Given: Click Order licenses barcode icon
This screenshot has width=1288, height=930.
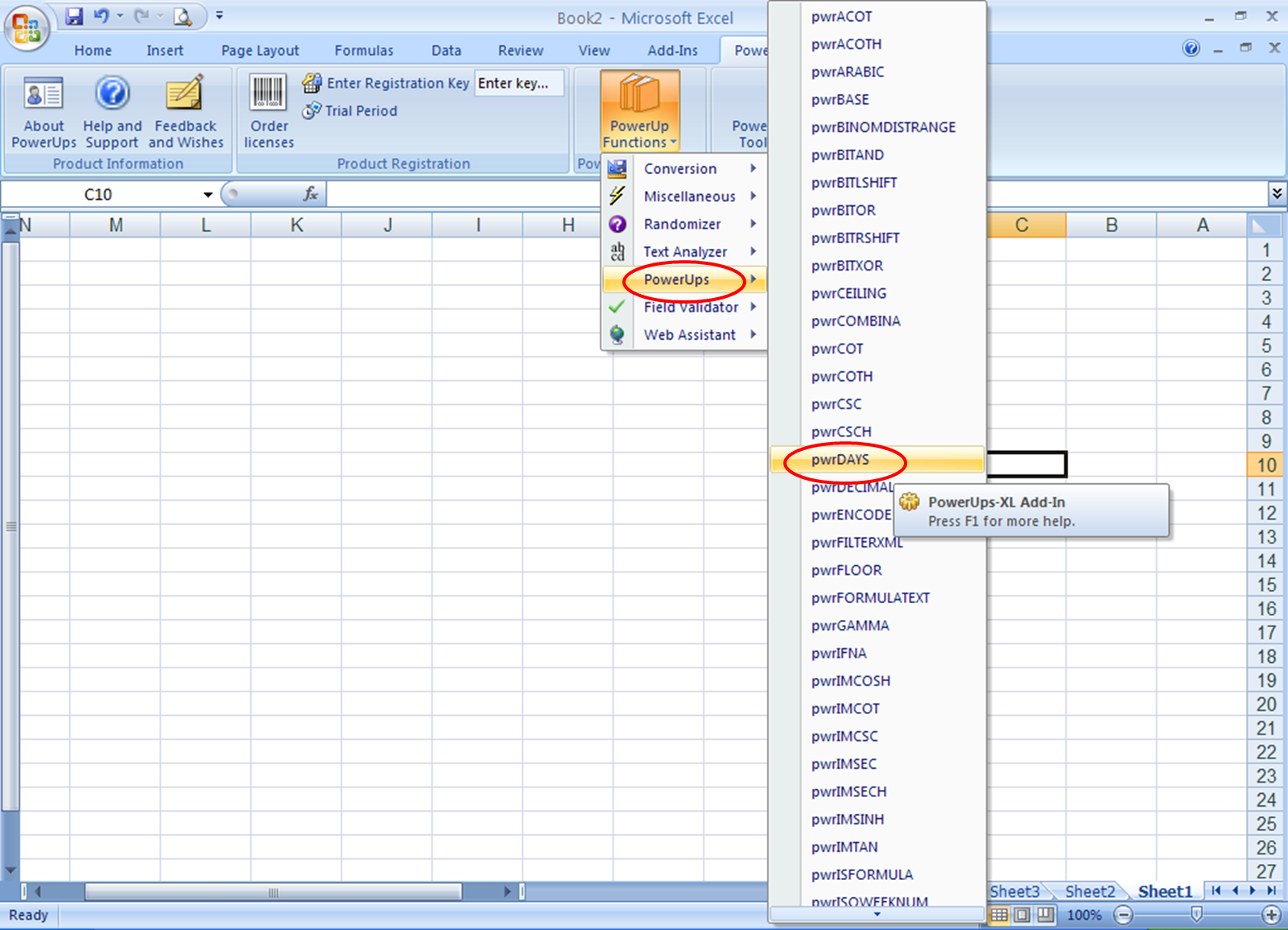Looking at the screenshot, I should 268,92.
